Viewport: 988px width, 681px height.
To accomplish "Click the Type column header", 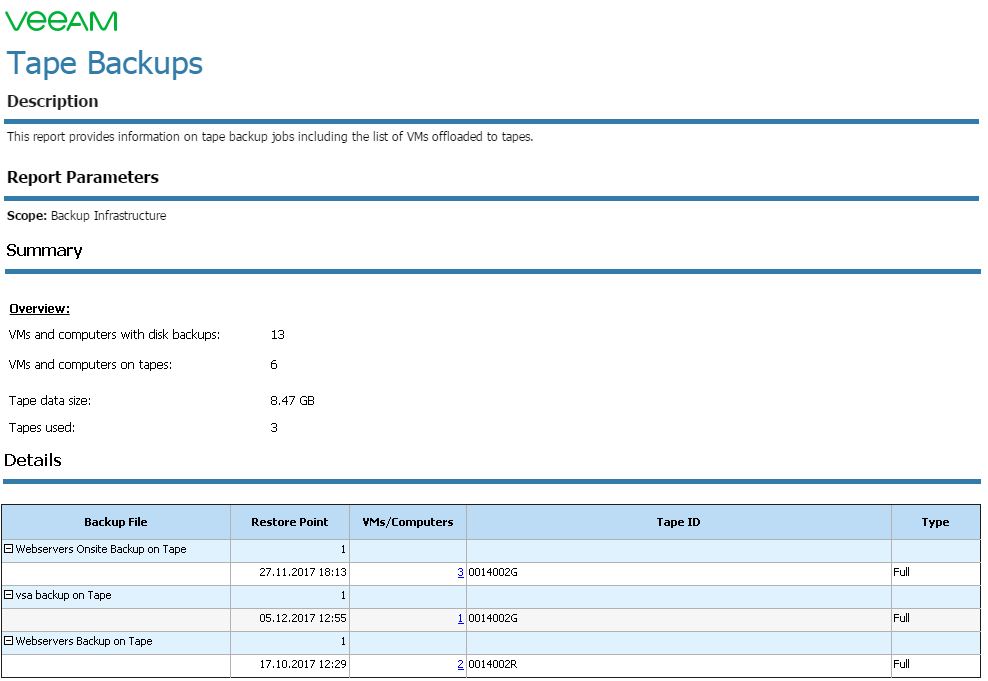I will click(936, 522).
